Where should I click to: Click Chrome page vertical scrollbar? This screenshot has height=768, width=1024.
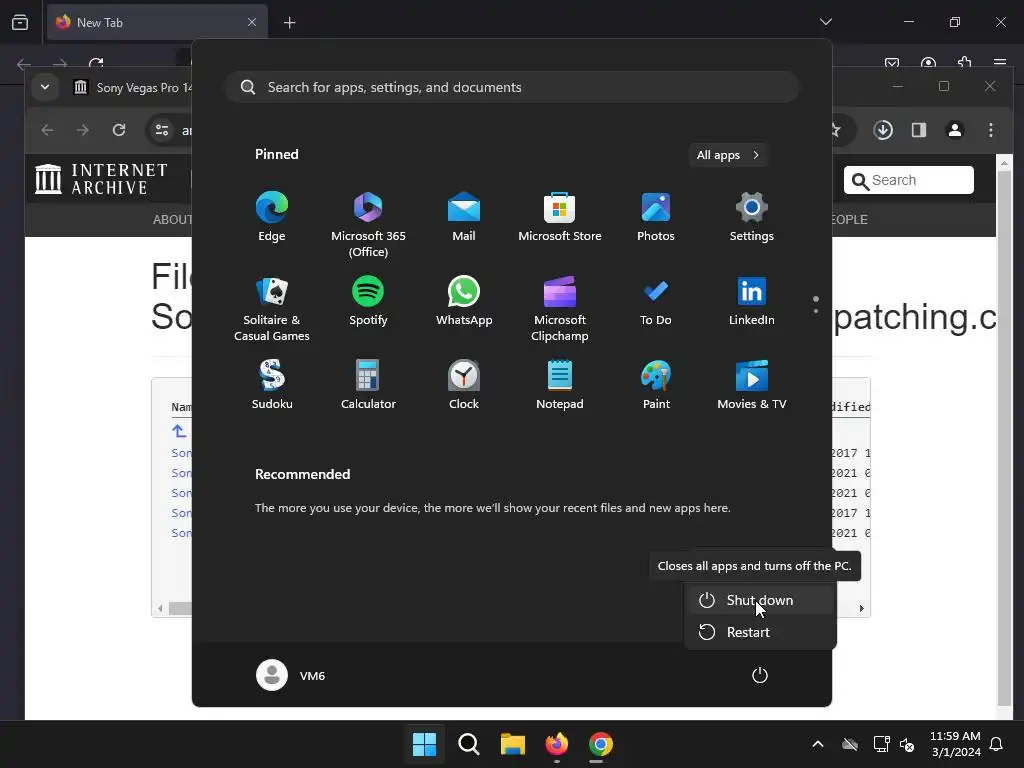tap(1004, 438)
